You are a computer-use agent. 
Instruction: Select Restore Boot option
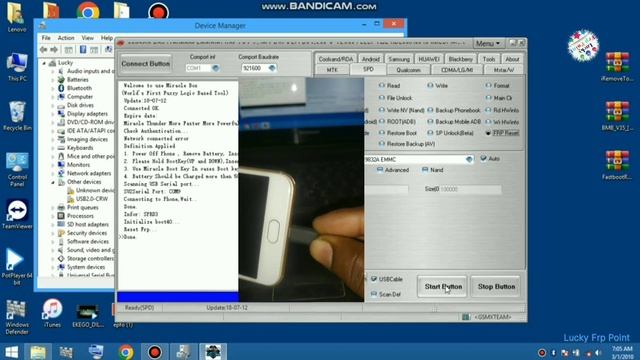coord(397,133)
